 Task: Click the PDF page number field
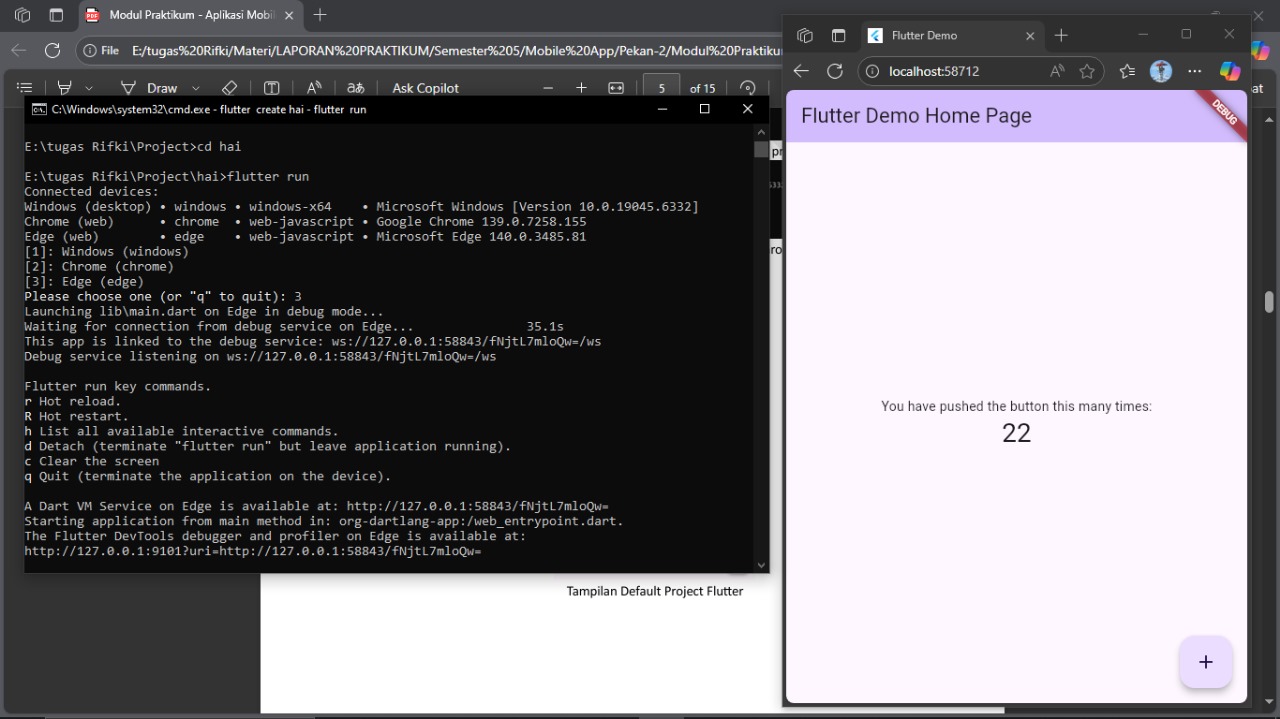pyautogui.click(x=661, y=88)
